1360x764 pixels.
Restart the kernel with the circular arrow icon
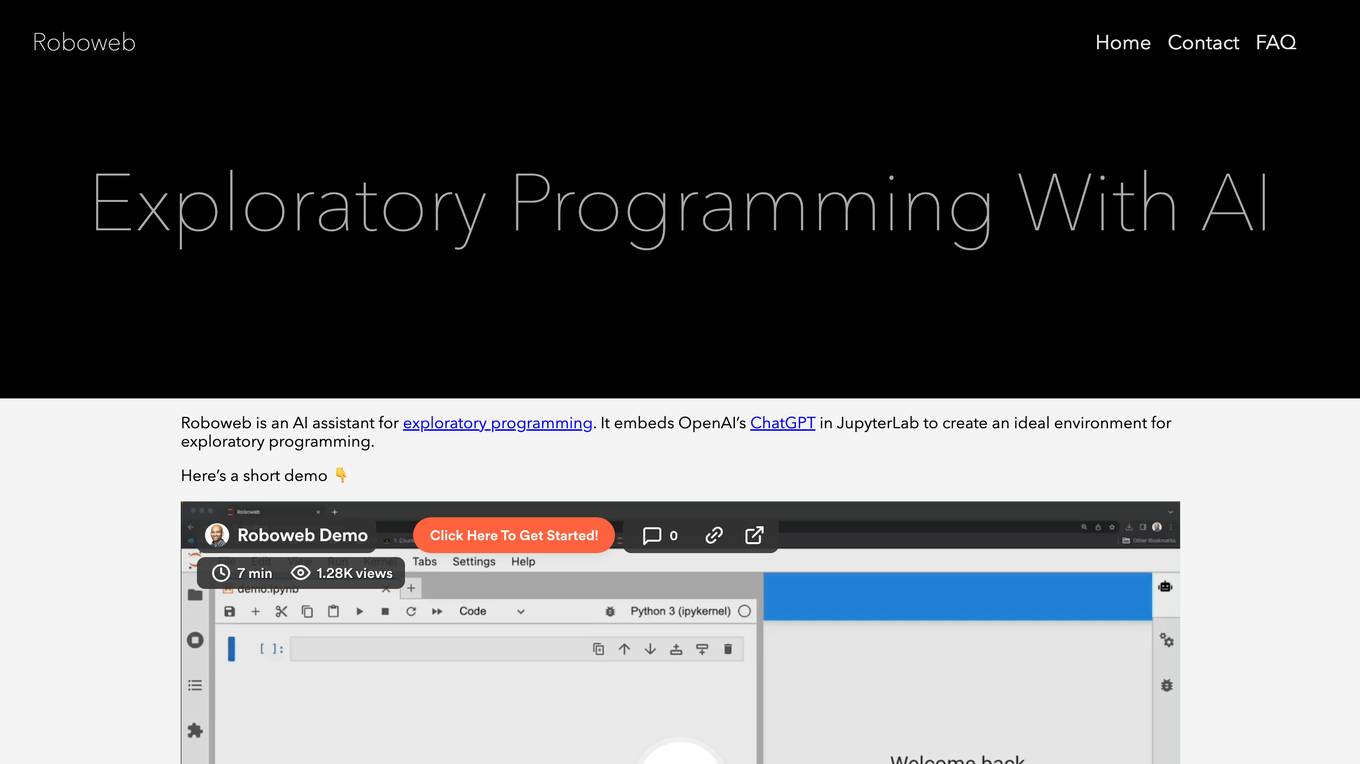click(x=411, y=611)
